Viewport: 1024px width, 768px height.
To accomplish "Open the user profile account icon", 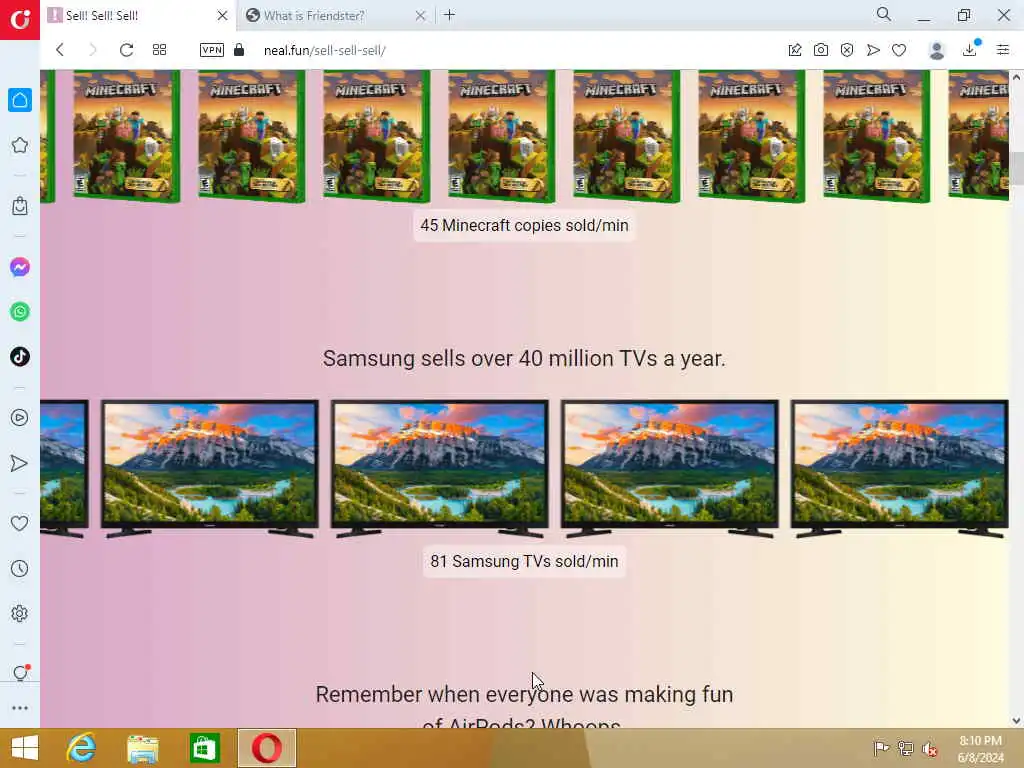I will (936, 50).
